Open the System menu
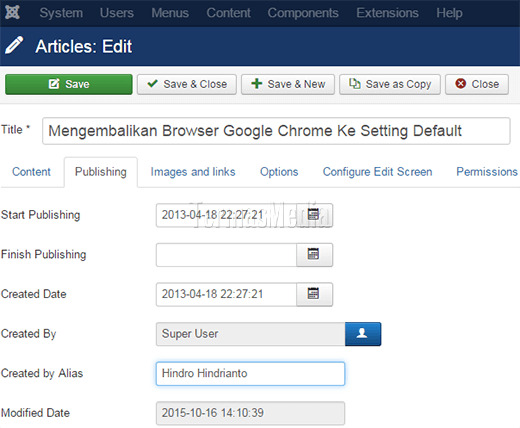This screenshot has width=520, height=428. coord(61,13)
